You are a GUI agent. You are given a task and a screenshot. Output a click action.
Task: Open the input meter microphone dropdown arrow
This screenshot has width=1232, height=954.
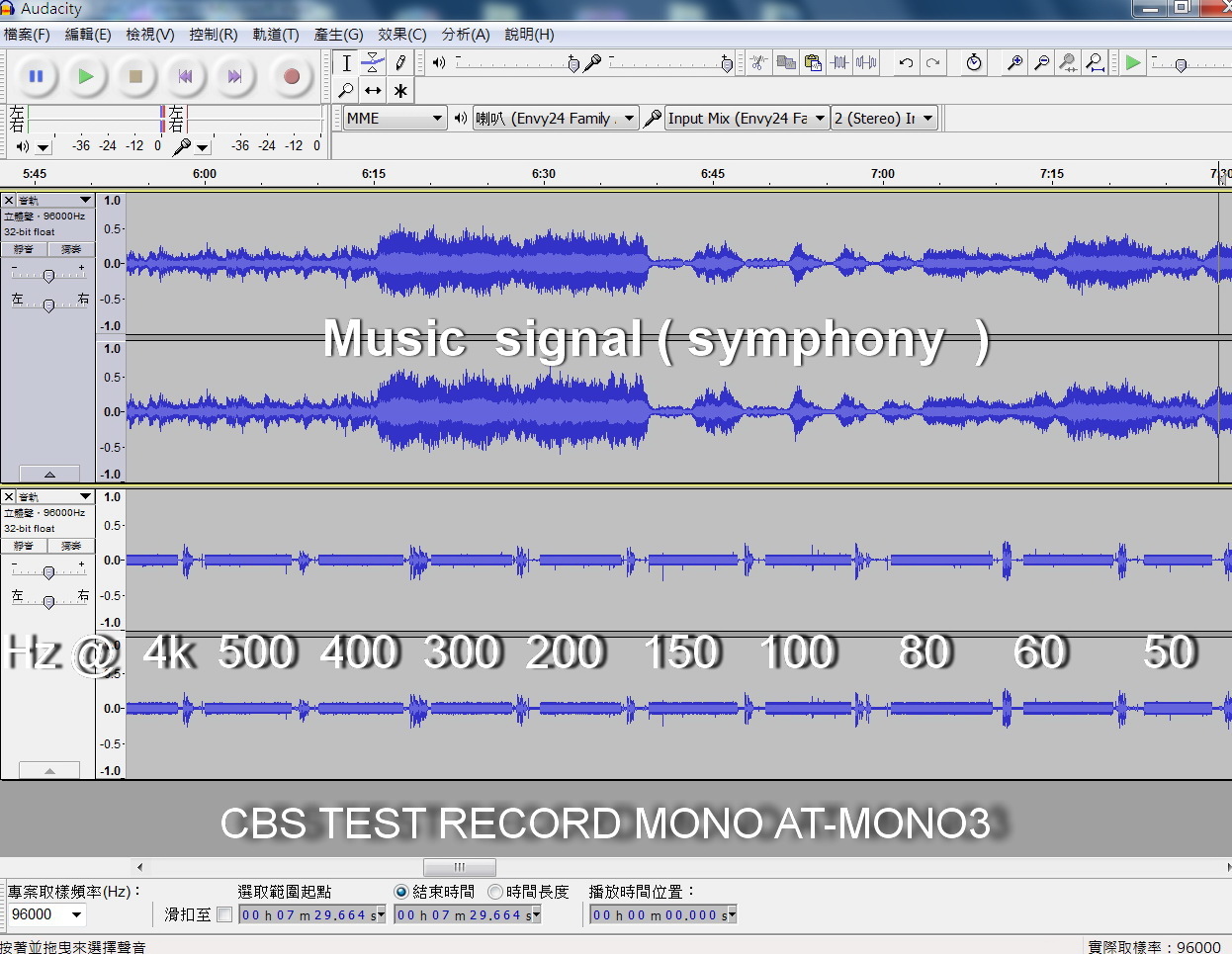click(202, 147)
